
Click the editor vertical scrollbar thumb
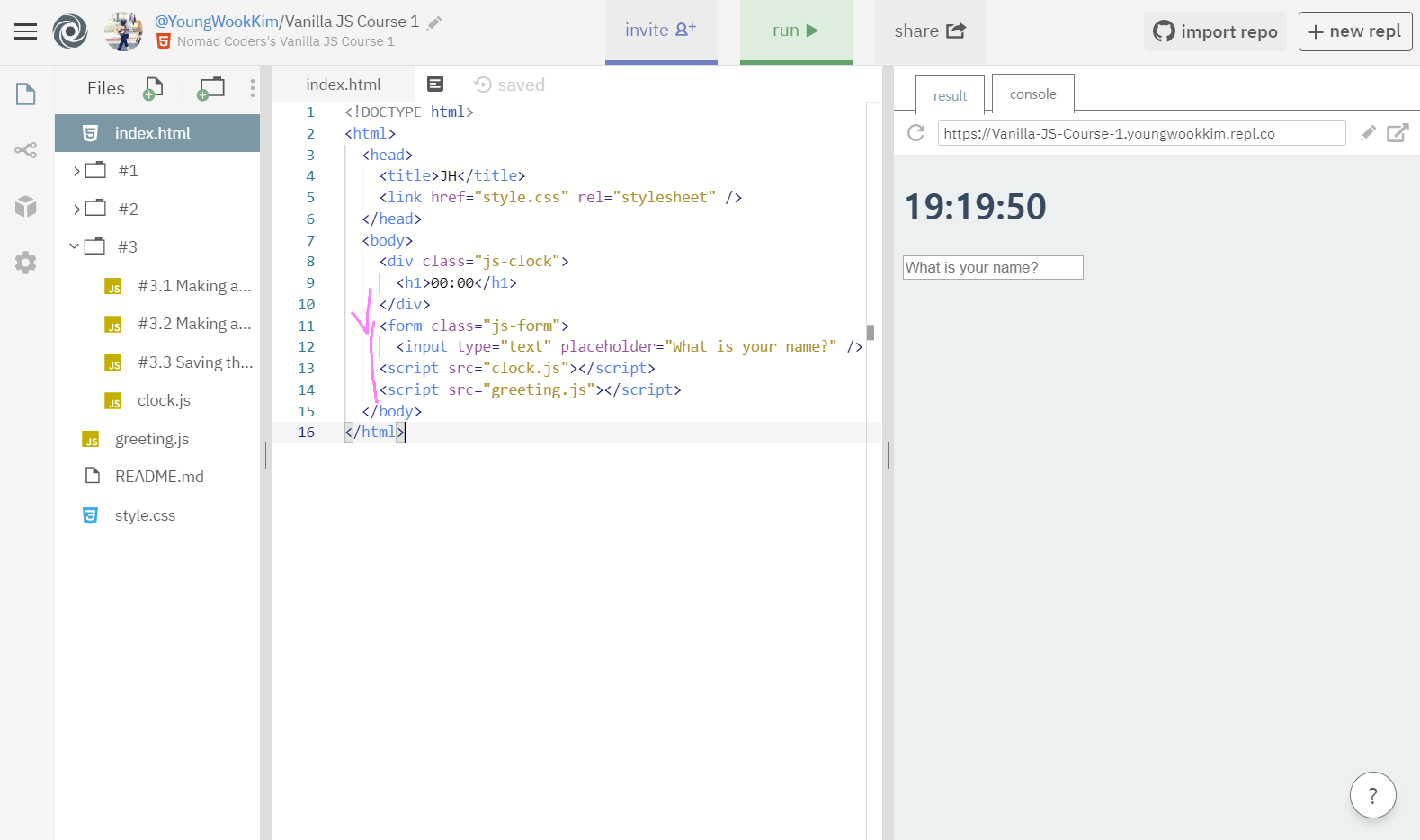pyautogui.click(x=870, y=332)
